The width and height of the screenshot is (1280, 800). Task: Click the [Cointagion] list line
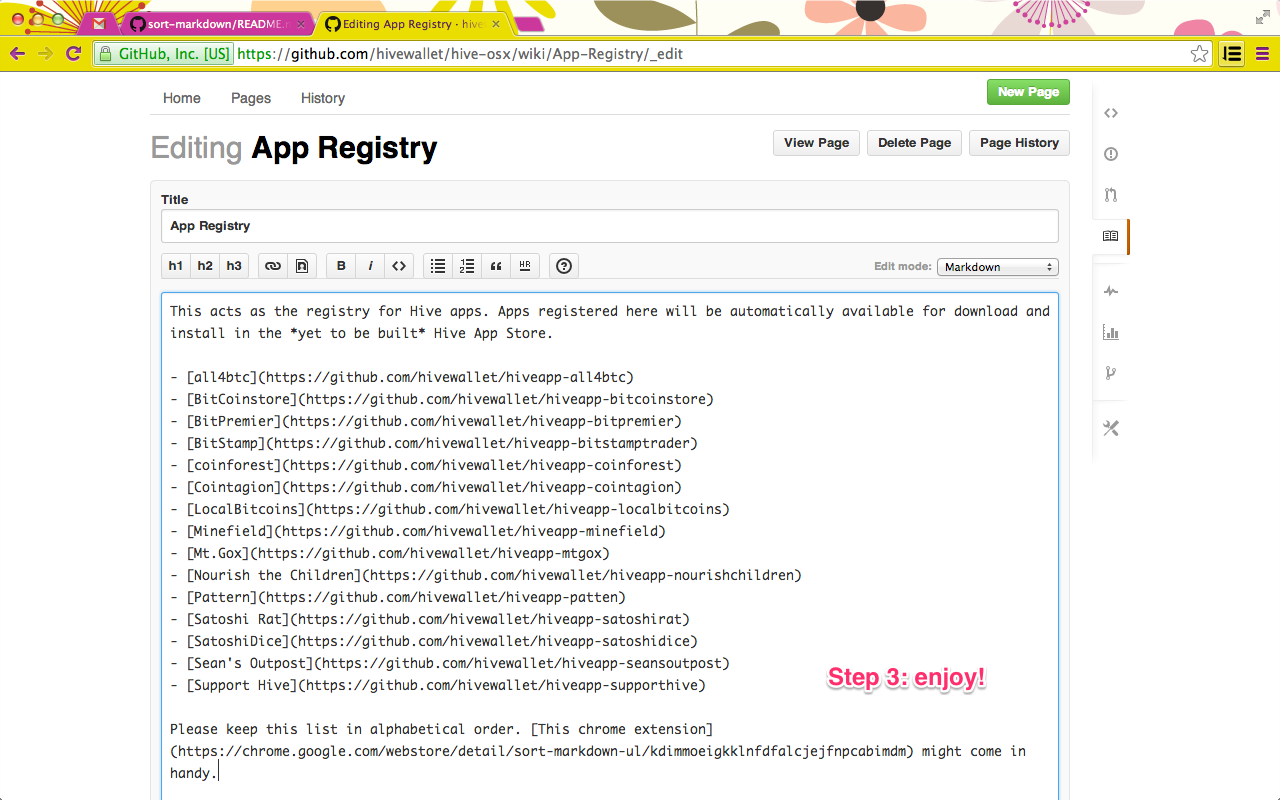(x=426, y=487)
